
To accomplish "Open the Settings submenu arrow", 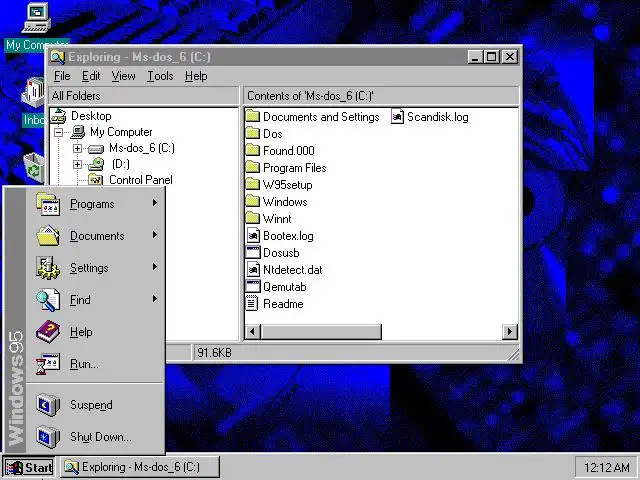I will [x=155, y=267].
